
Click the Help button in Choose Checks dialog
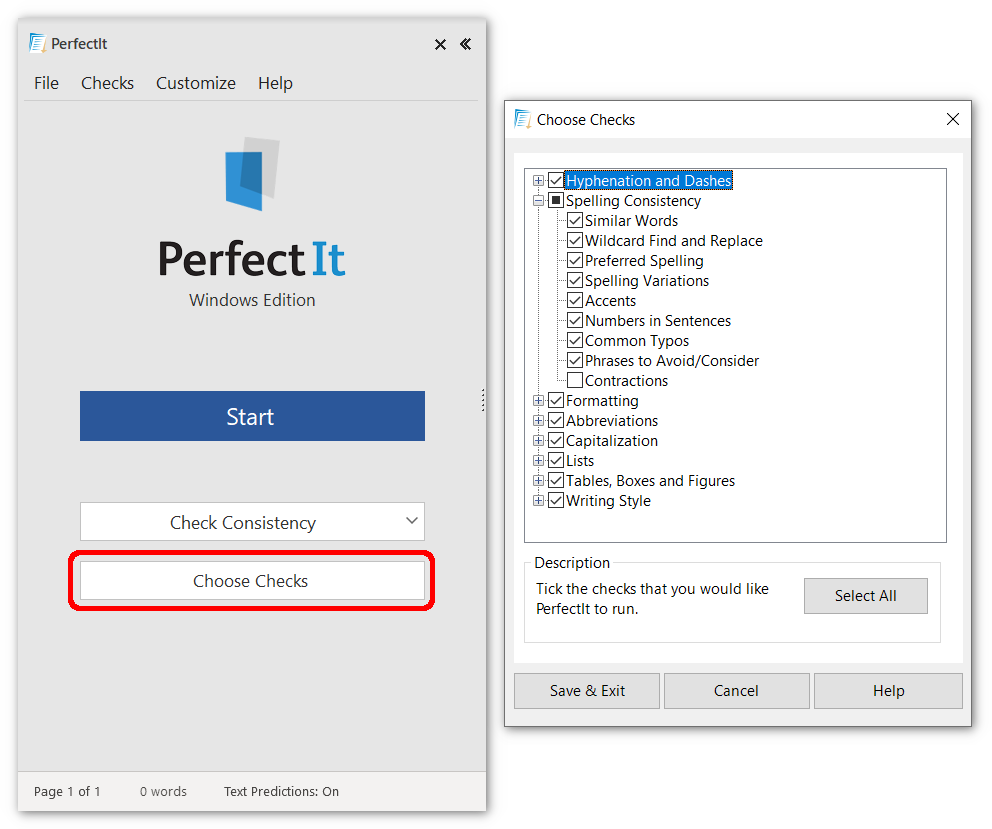(x=888, y=690)
